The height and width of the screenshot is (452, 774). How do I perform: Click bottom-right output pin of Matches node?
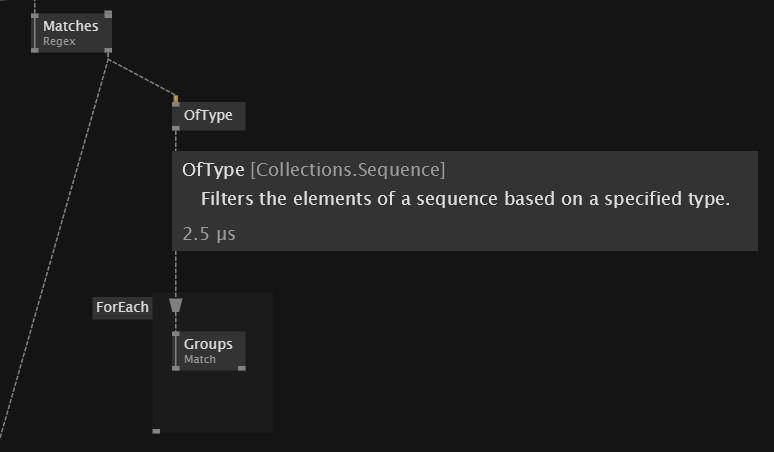(108, 50)
